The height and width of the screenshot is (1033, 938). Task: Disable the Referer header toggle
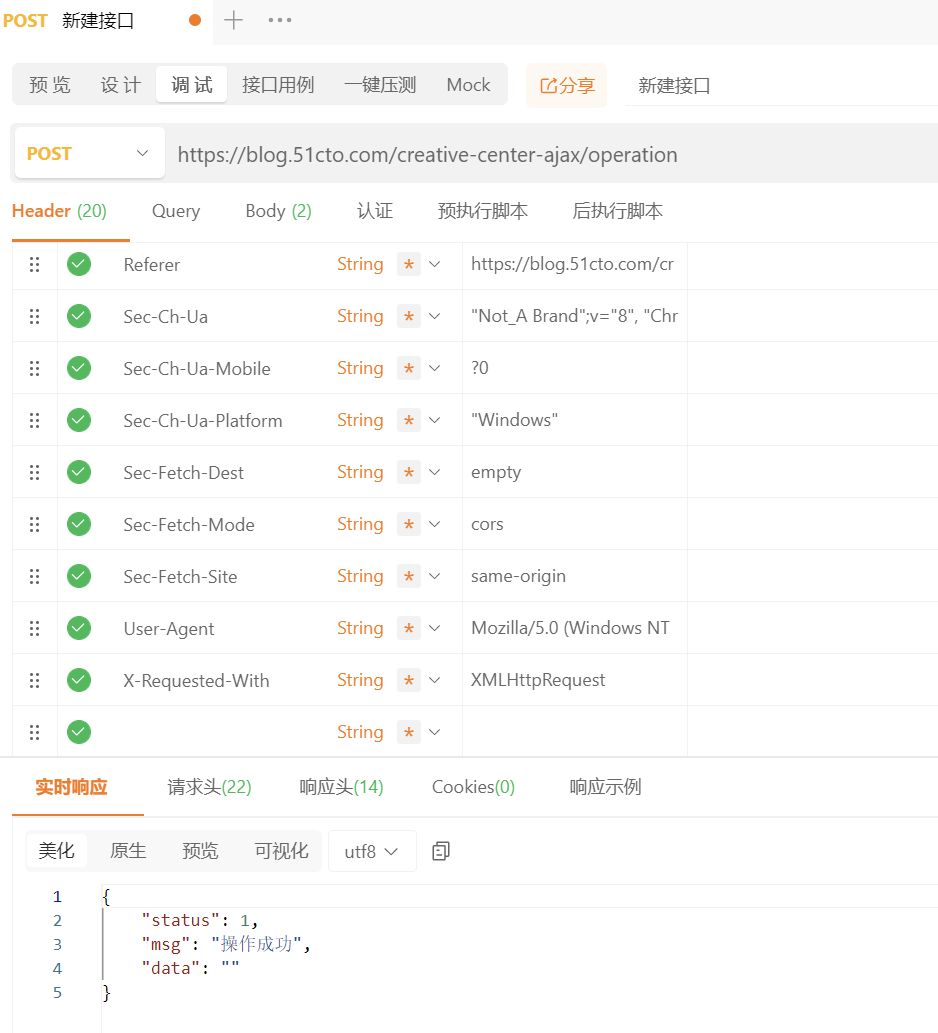79,264
